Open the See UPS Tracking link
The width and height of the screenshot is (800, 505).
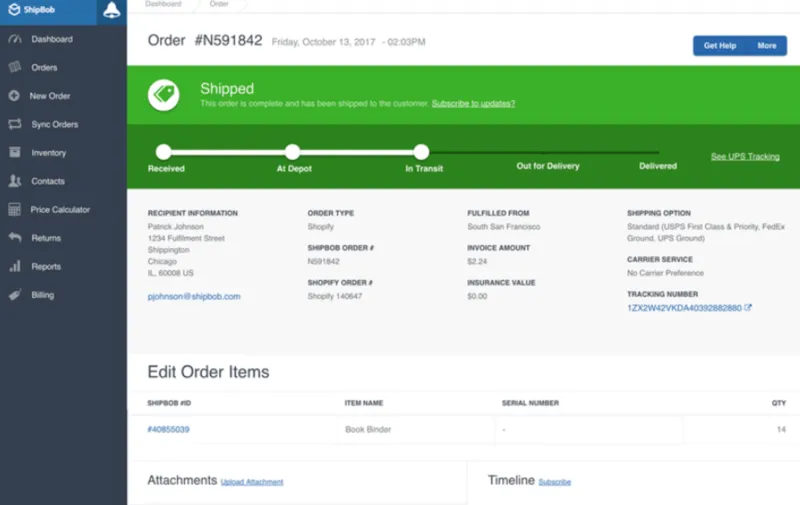(745, 157)
